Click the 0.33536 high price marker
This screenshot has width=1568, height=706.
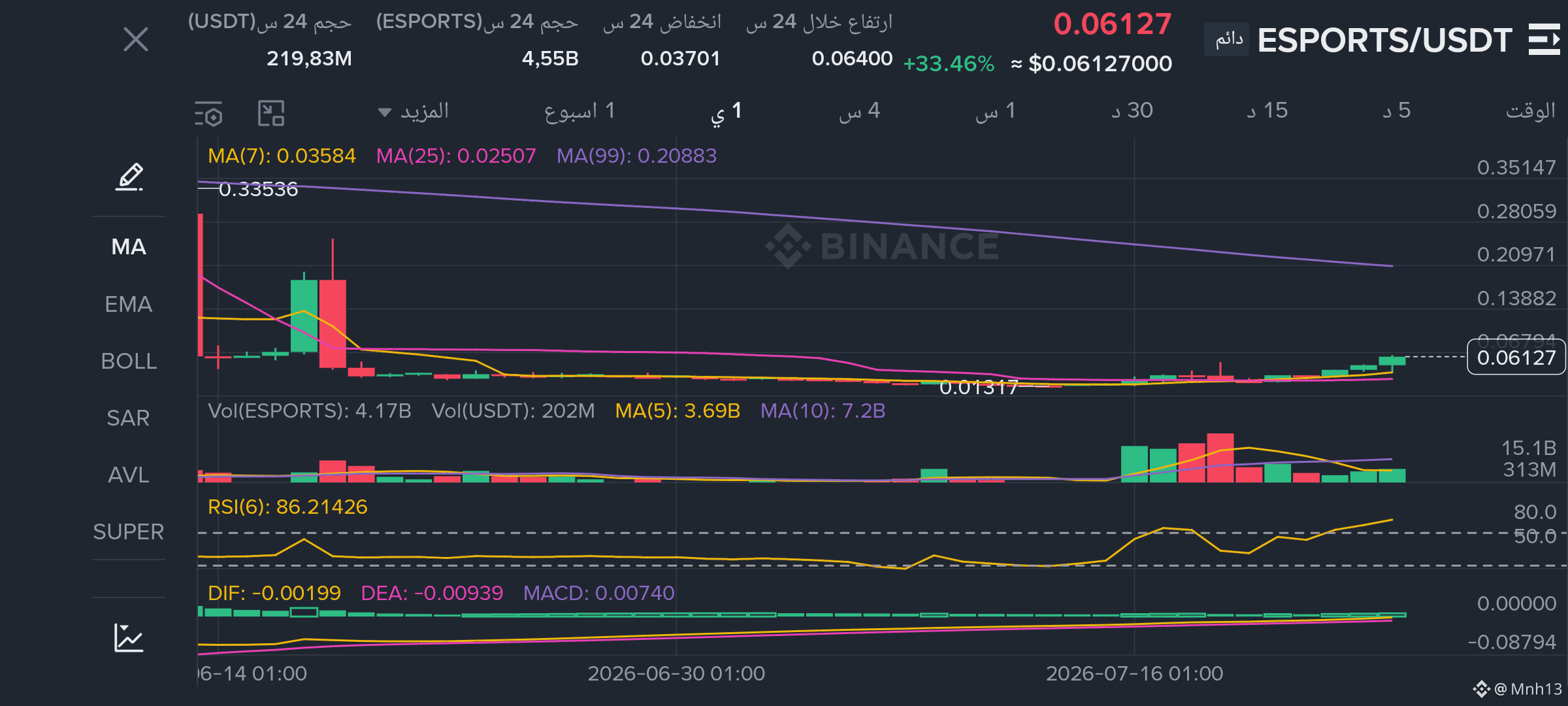[x=258, y=190]
